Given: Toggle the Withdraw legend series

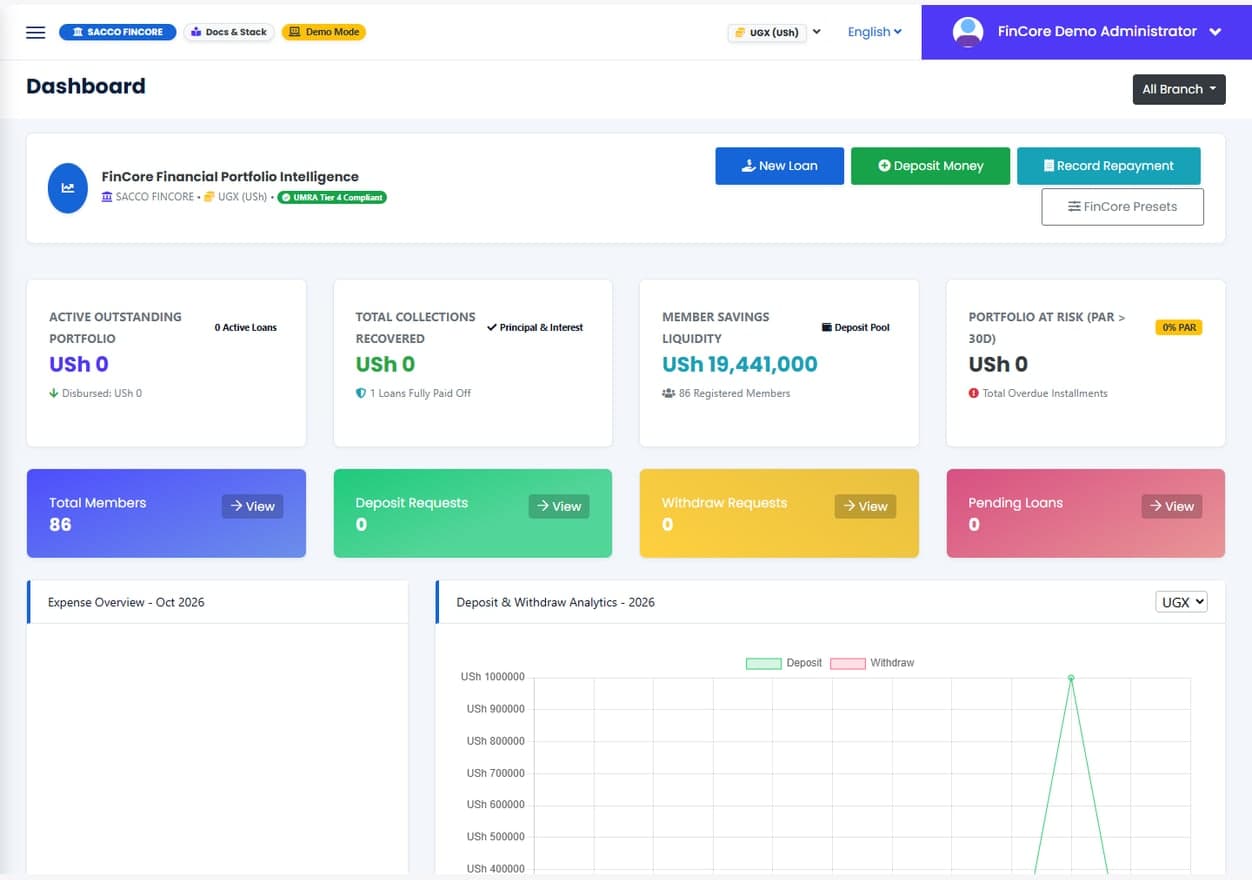Looking at the screenshot, I should click(872, 663).
